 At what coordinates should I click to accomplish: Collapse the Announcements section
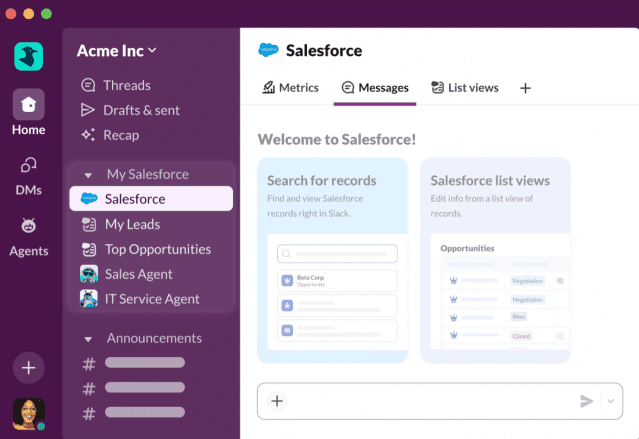pos(88,339)
